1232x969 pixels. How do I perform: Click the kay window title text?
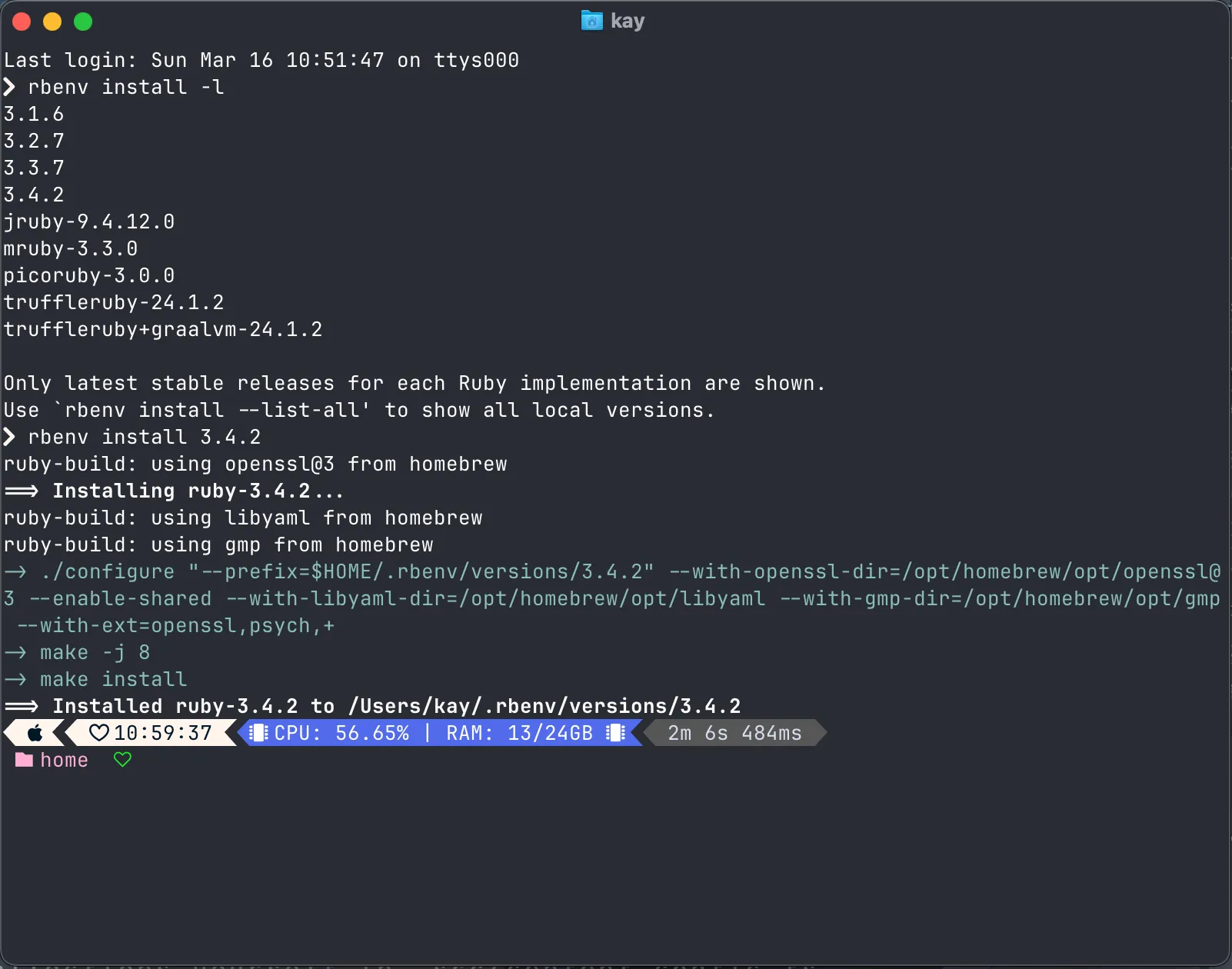[x=628, y=21]
